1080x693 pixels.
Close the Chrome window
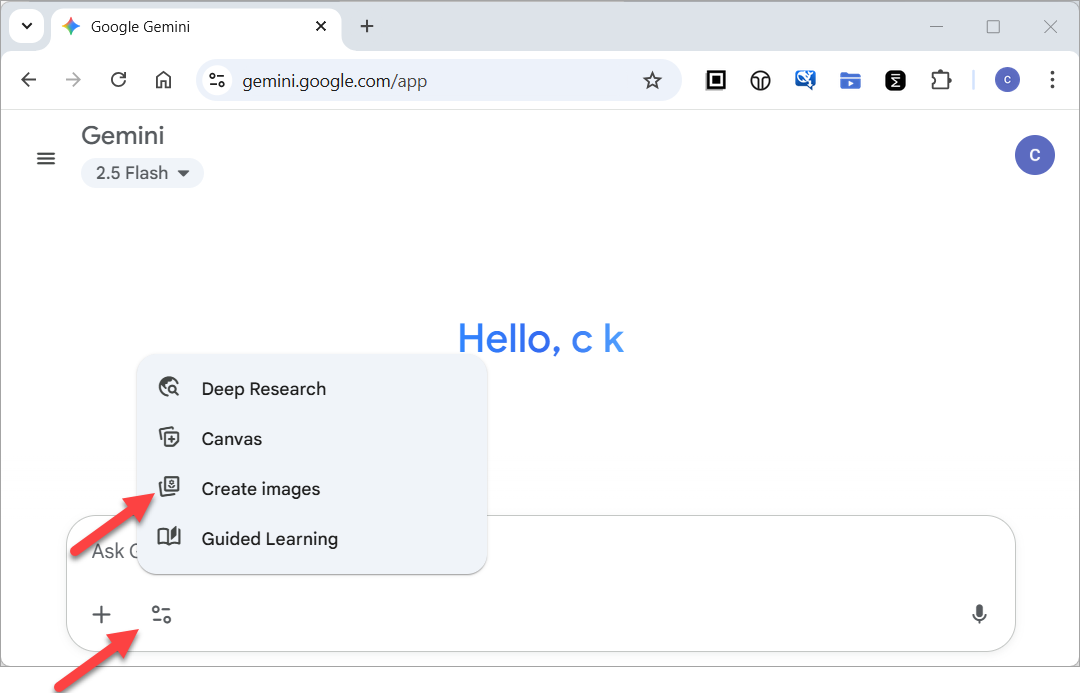(x=1050, y=27)
